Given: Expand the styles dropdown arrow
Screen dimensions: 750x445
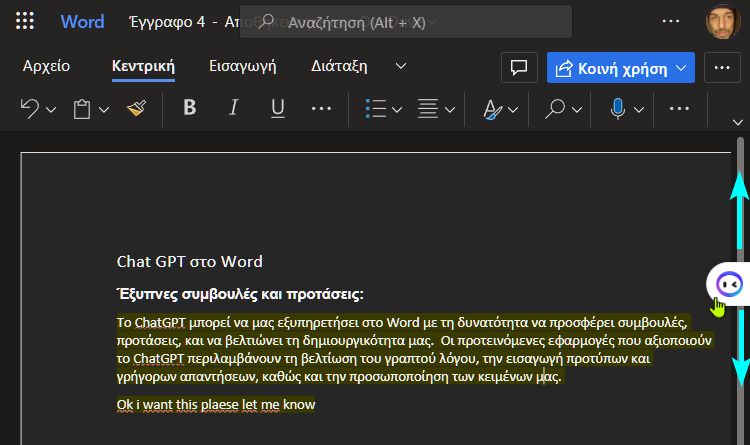Looking at the screenshot, I should (513, 110).
